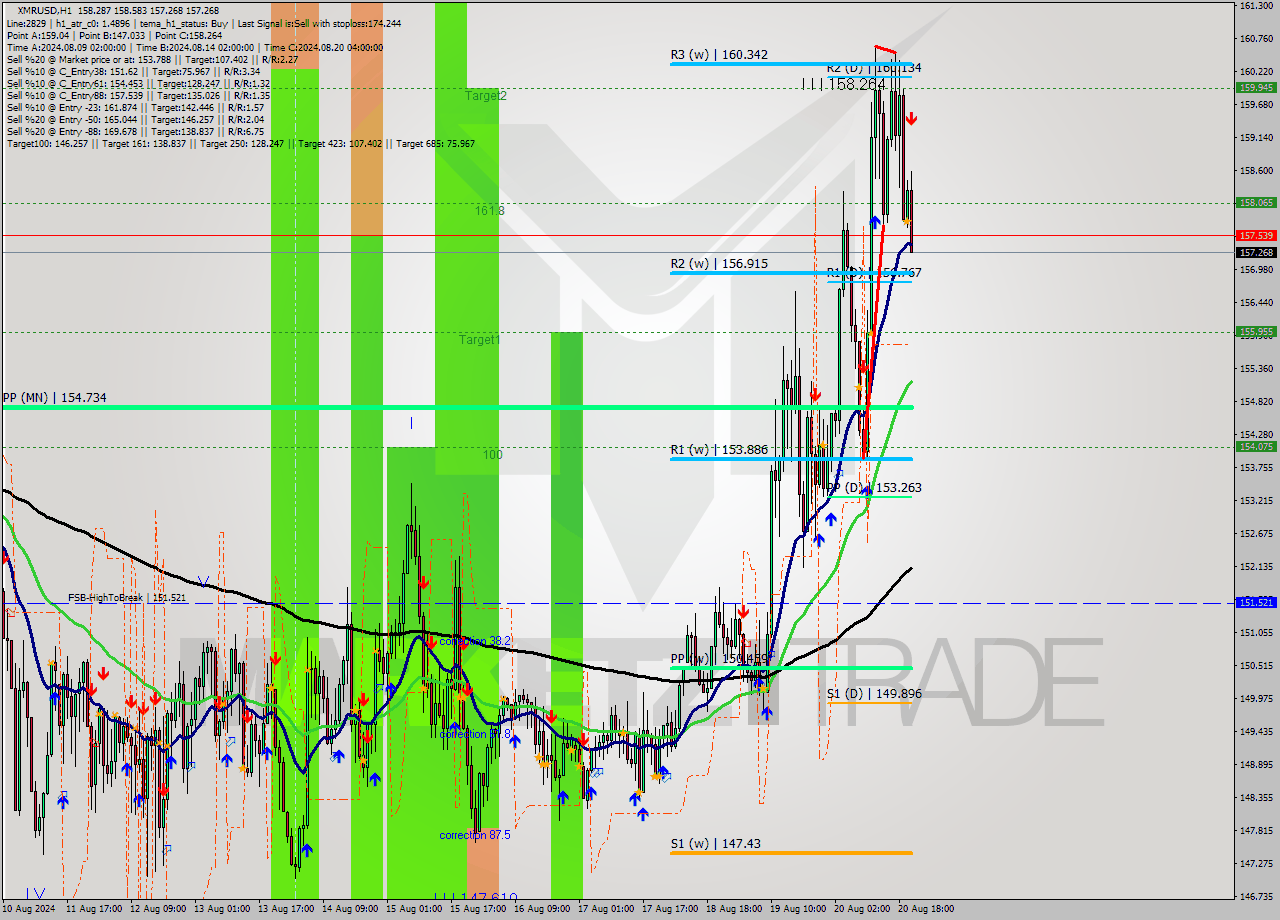Select the 'Sell %20 @ Entry -50: 165.044' line
Screen dimensions: 1280x920
(135, 119)
